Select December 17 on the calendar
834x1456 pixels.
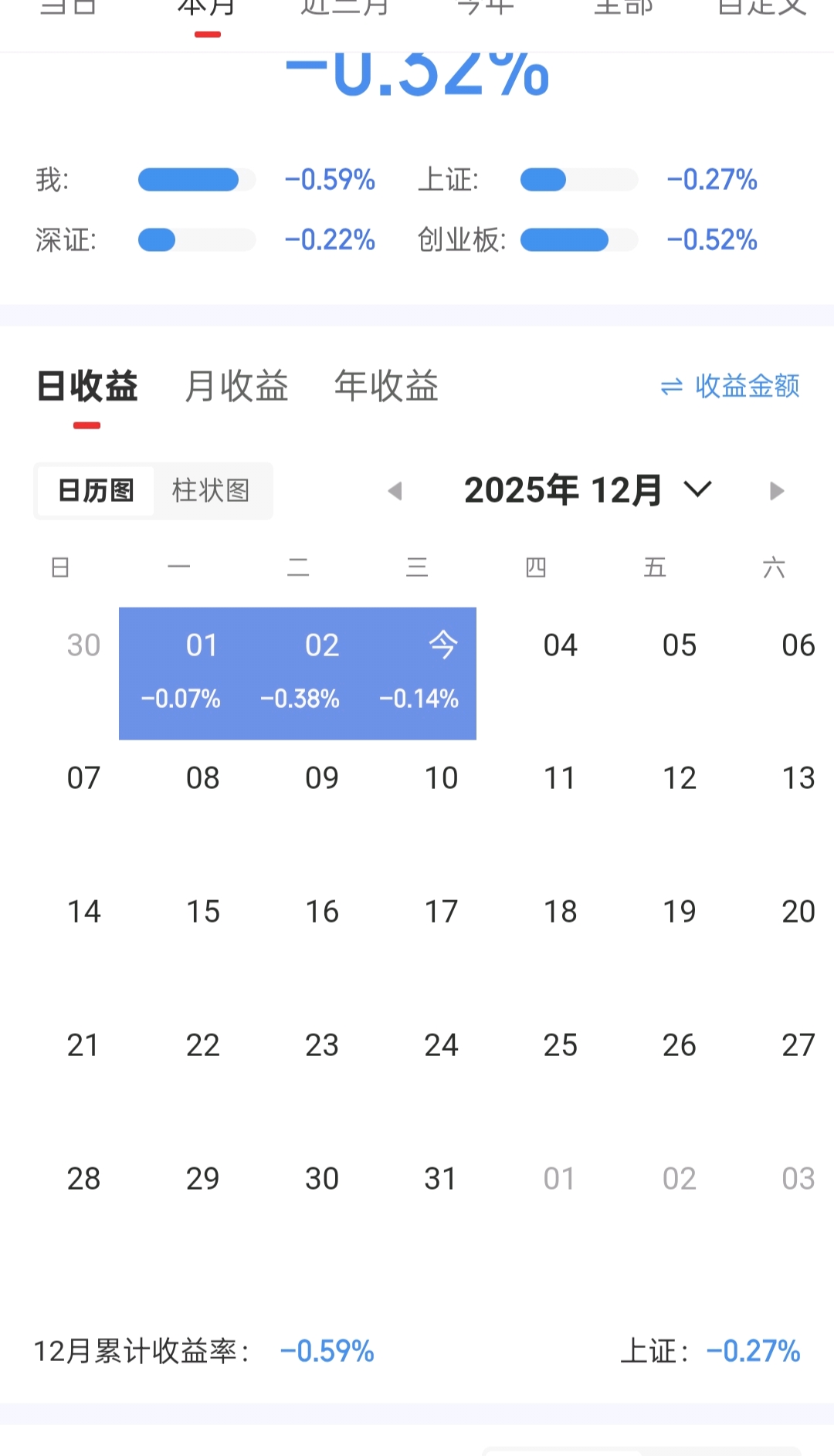pos(441,912)
